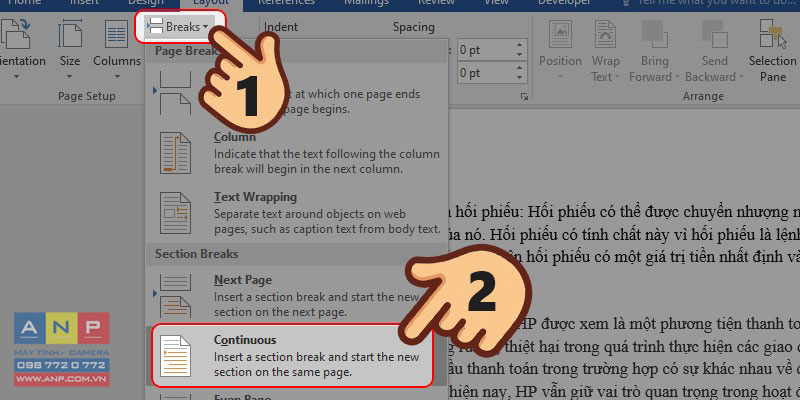Click the lower 0 pt spacing field
This screenshot has width=800, height=400.
(x=483, y=73)
